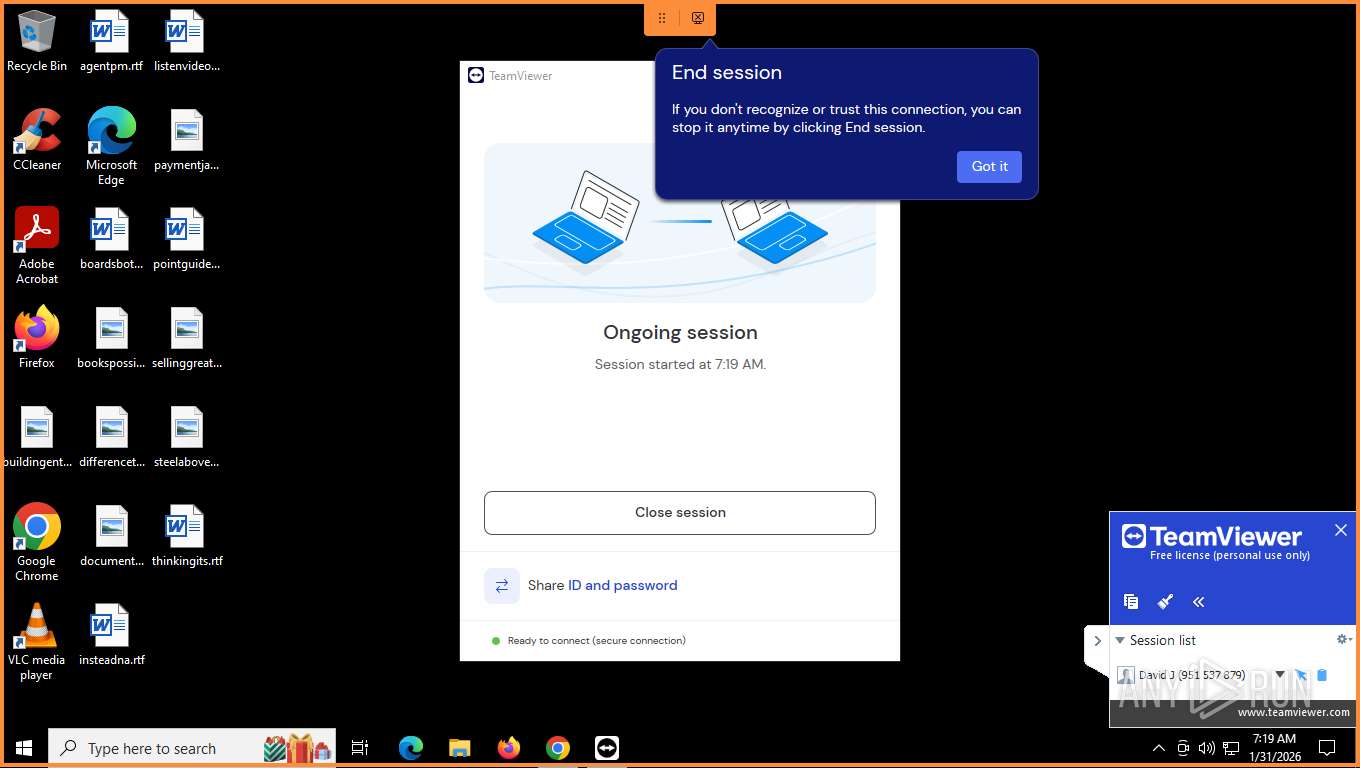Select the Firefox desktop shortcut
This screenshot has width=1360, height=768.
37,338
